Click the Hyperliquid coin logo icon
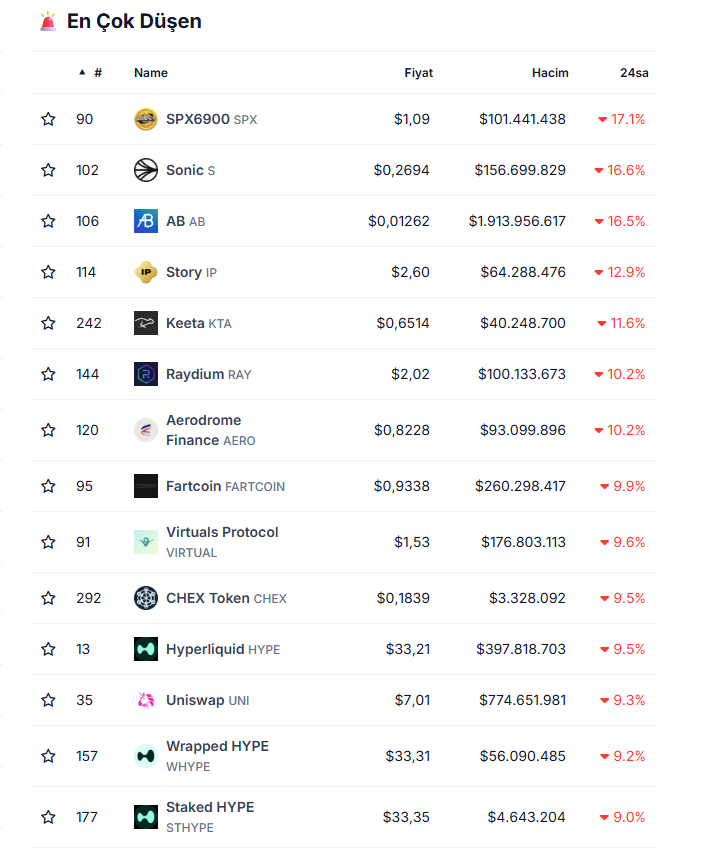The width and height of the screenshot is (707, 856). (x=146, y=649)
